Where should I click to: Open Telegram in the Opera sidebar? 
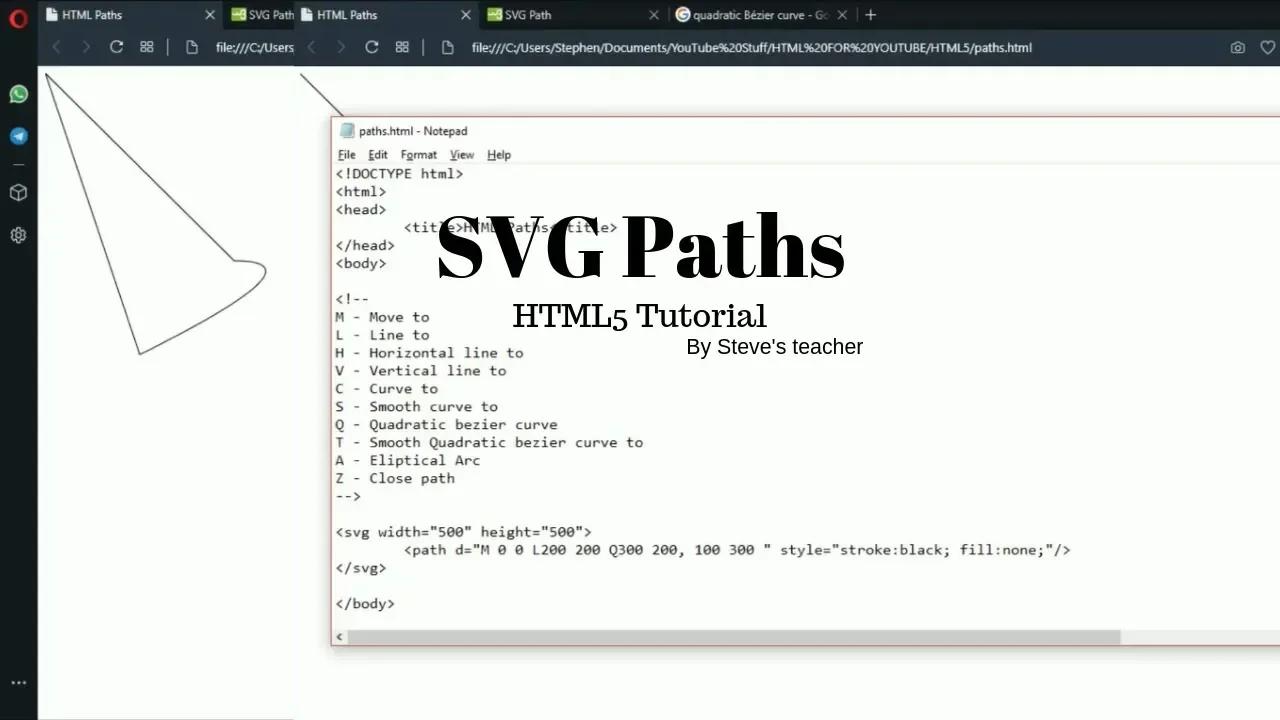click(x=18, y=136)
